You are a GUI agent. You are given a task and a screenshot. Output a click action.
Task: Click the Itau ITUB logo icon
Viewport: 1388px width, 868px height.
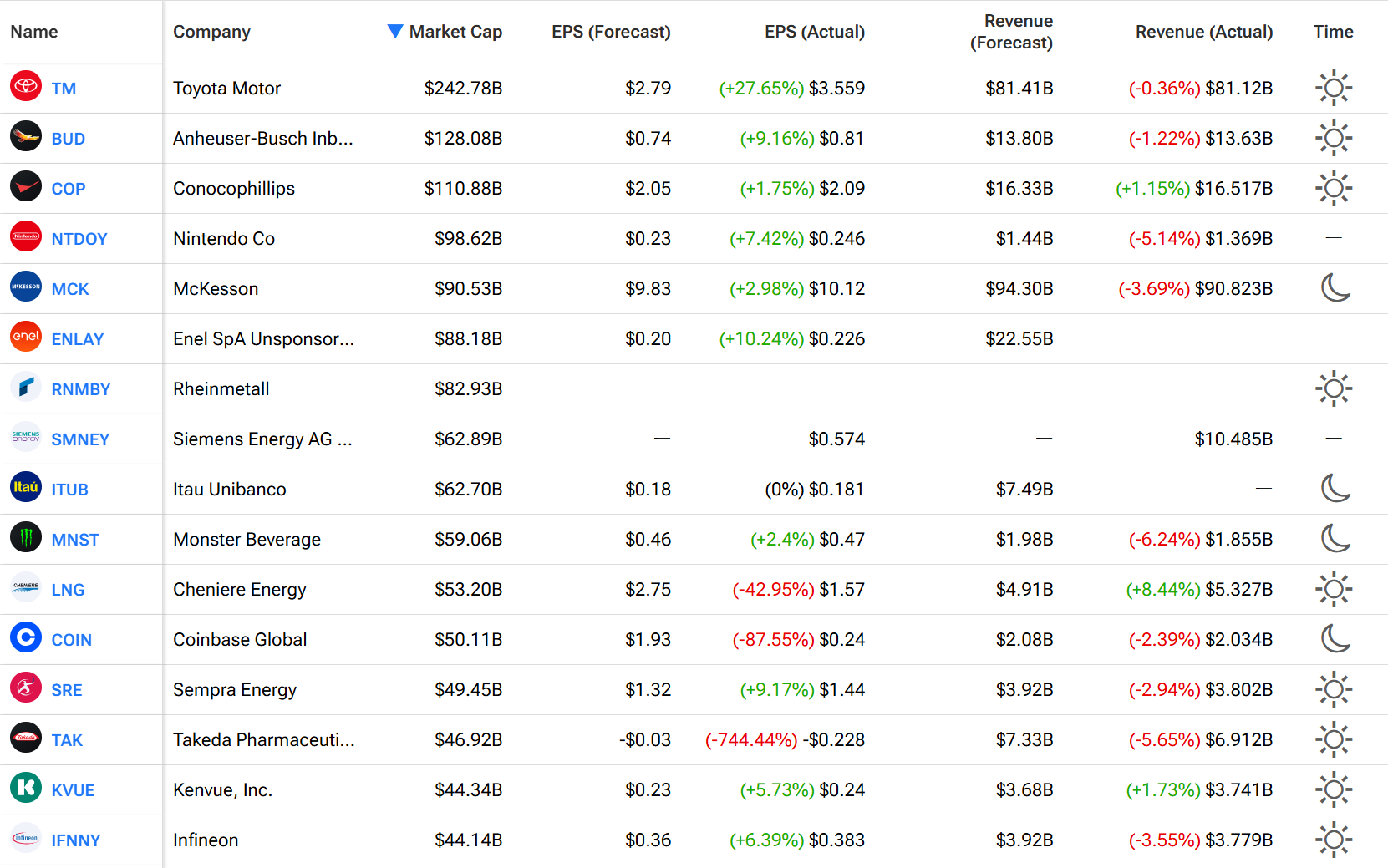coord(26,487)
